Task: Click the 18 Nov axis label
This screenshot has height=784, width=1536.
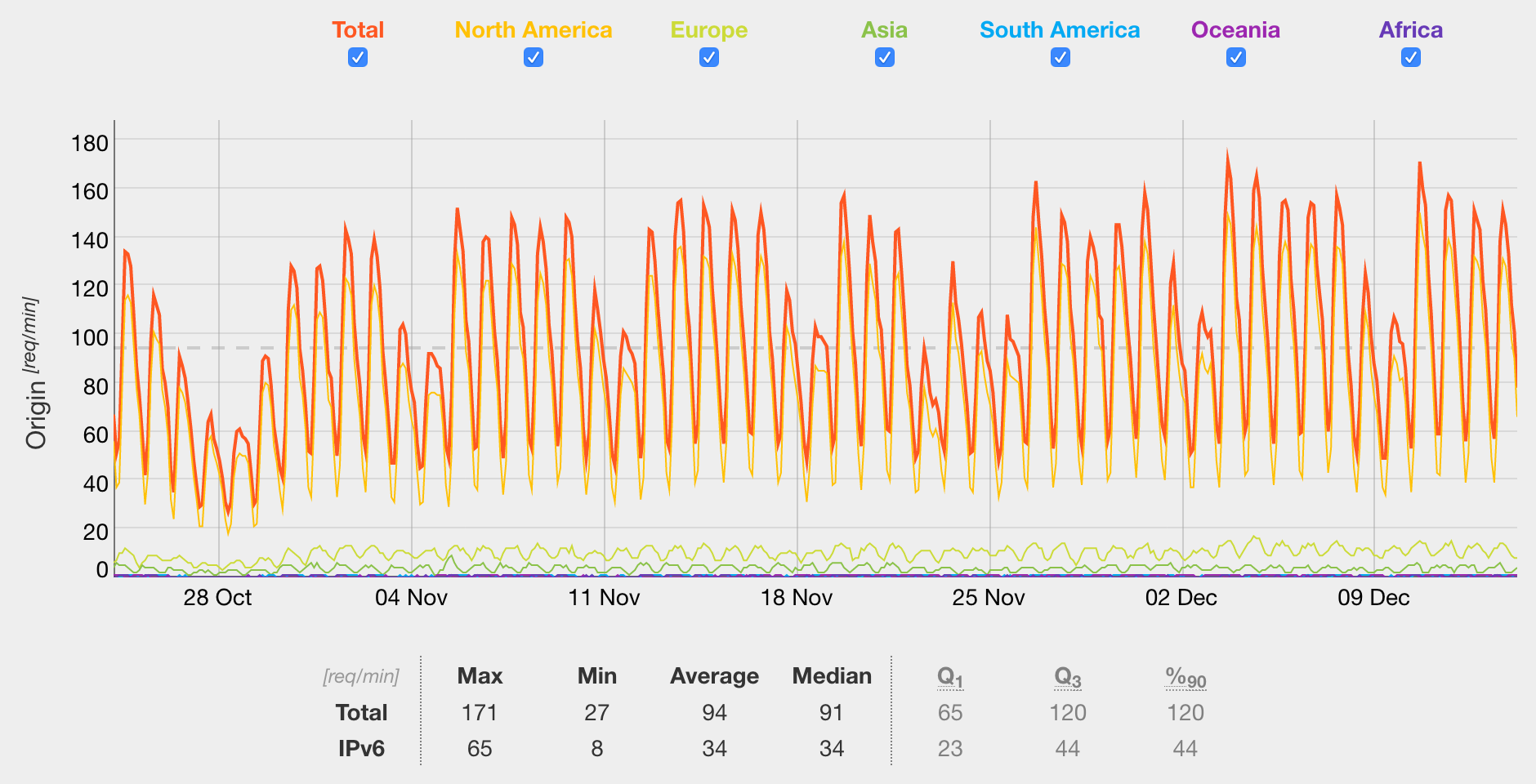Action: (797, 598)
